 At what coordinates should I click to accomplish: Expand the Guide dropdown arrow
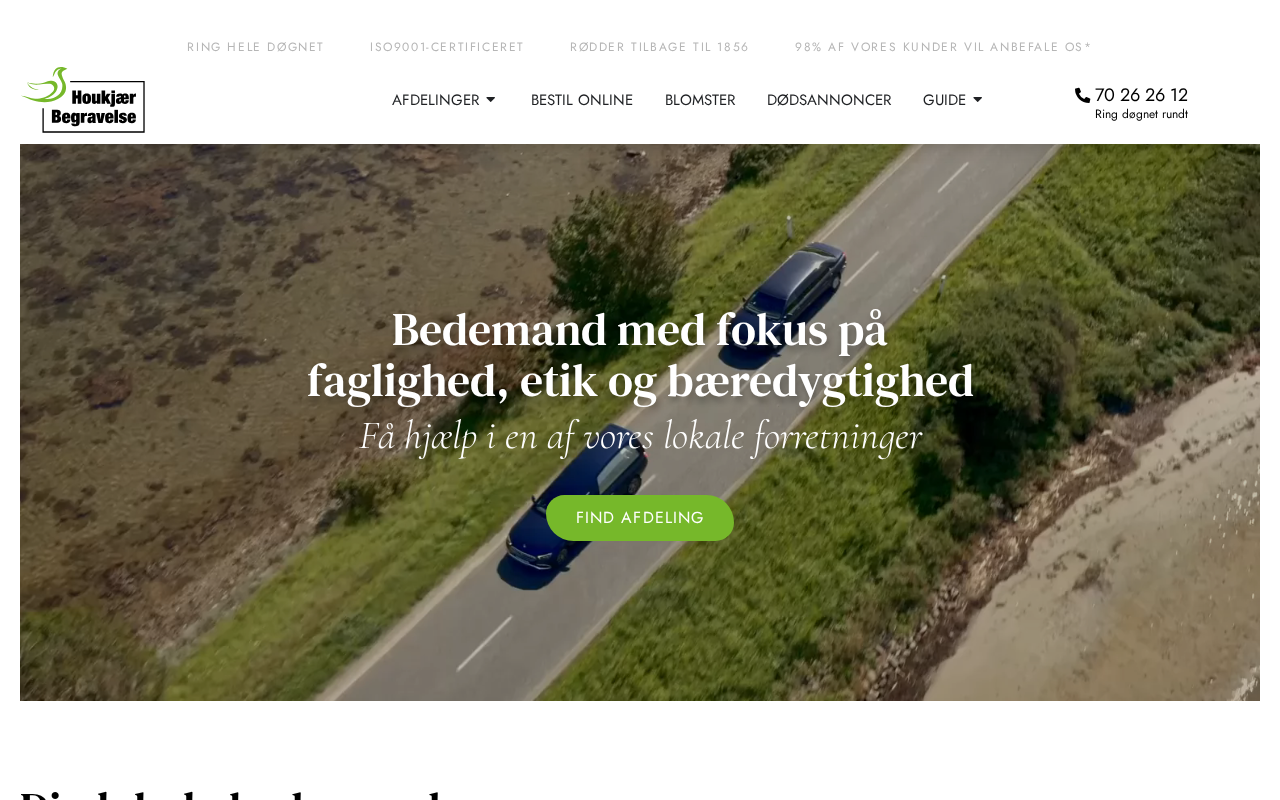(x=977, y=100)
